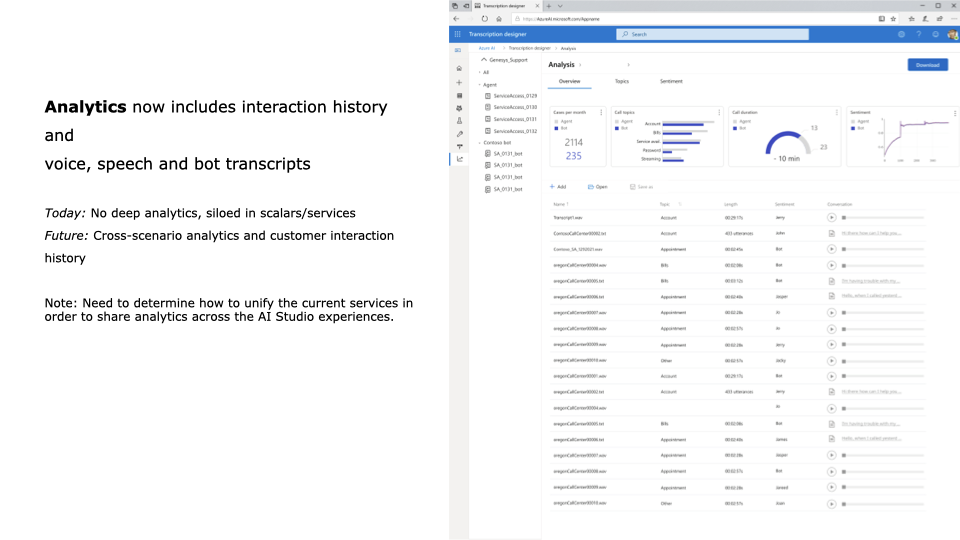Toggle the navigation panel icon atop the left sidebar

click(458, 50)
